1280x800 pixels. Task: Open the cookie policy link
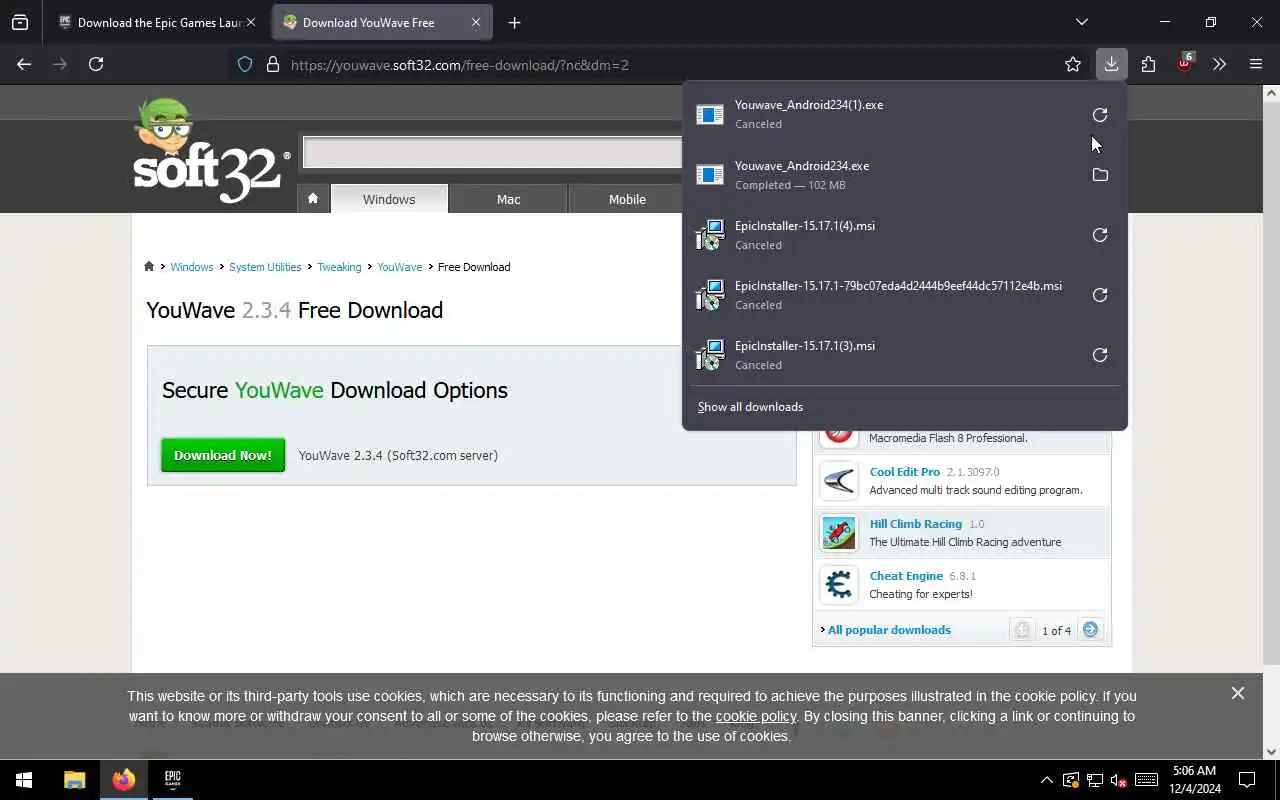point(756,716)
